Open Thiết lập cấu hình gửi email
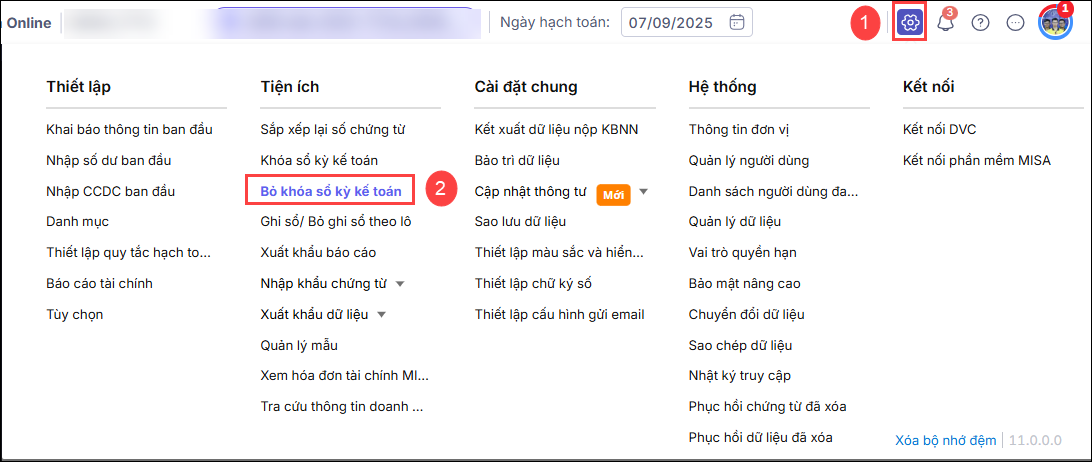Viewport: 1092px width, 462px height. [560, 314]
